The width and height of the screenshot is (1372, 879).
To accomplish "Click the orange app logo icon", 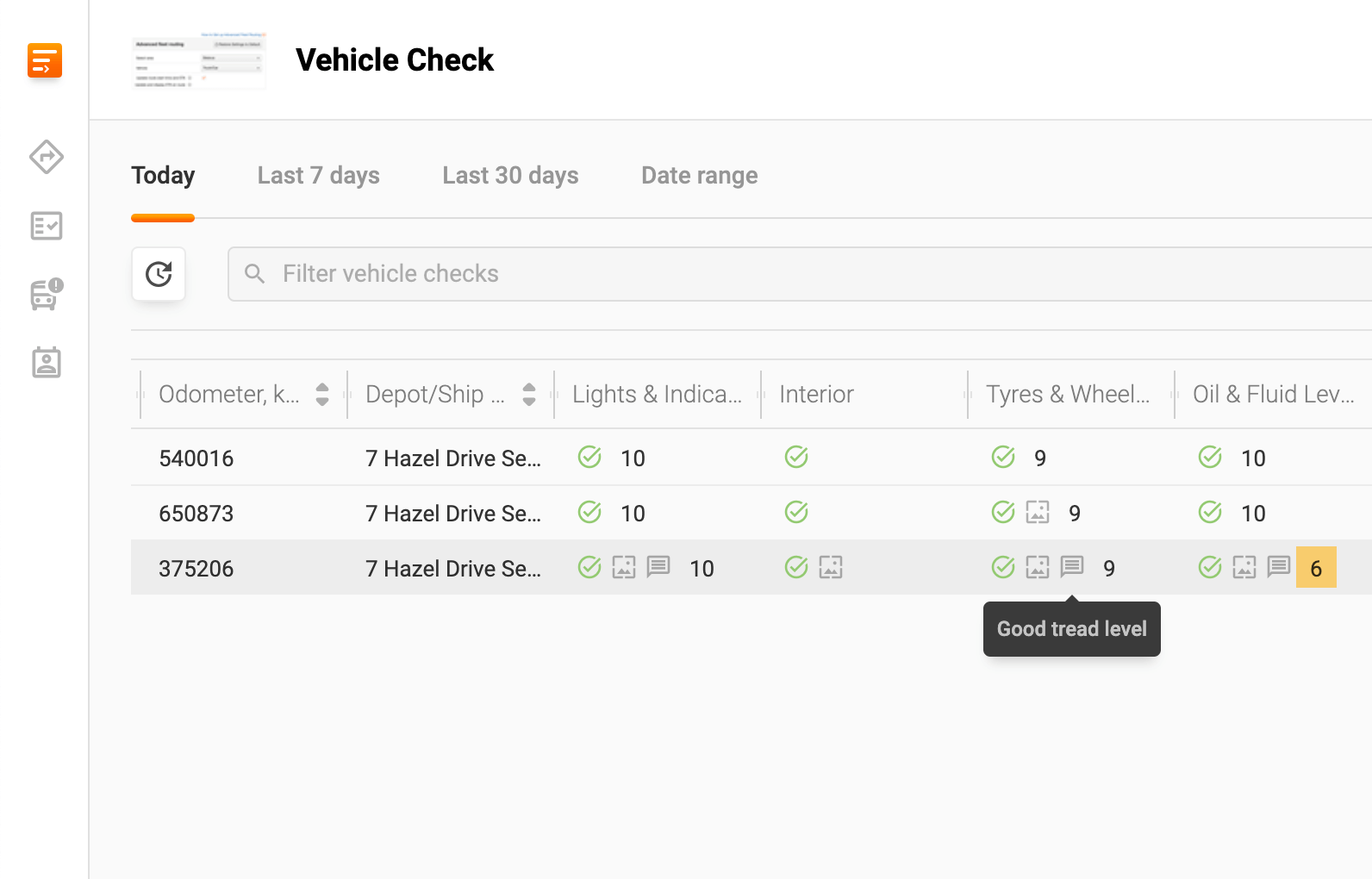I will tap(45, 60).
